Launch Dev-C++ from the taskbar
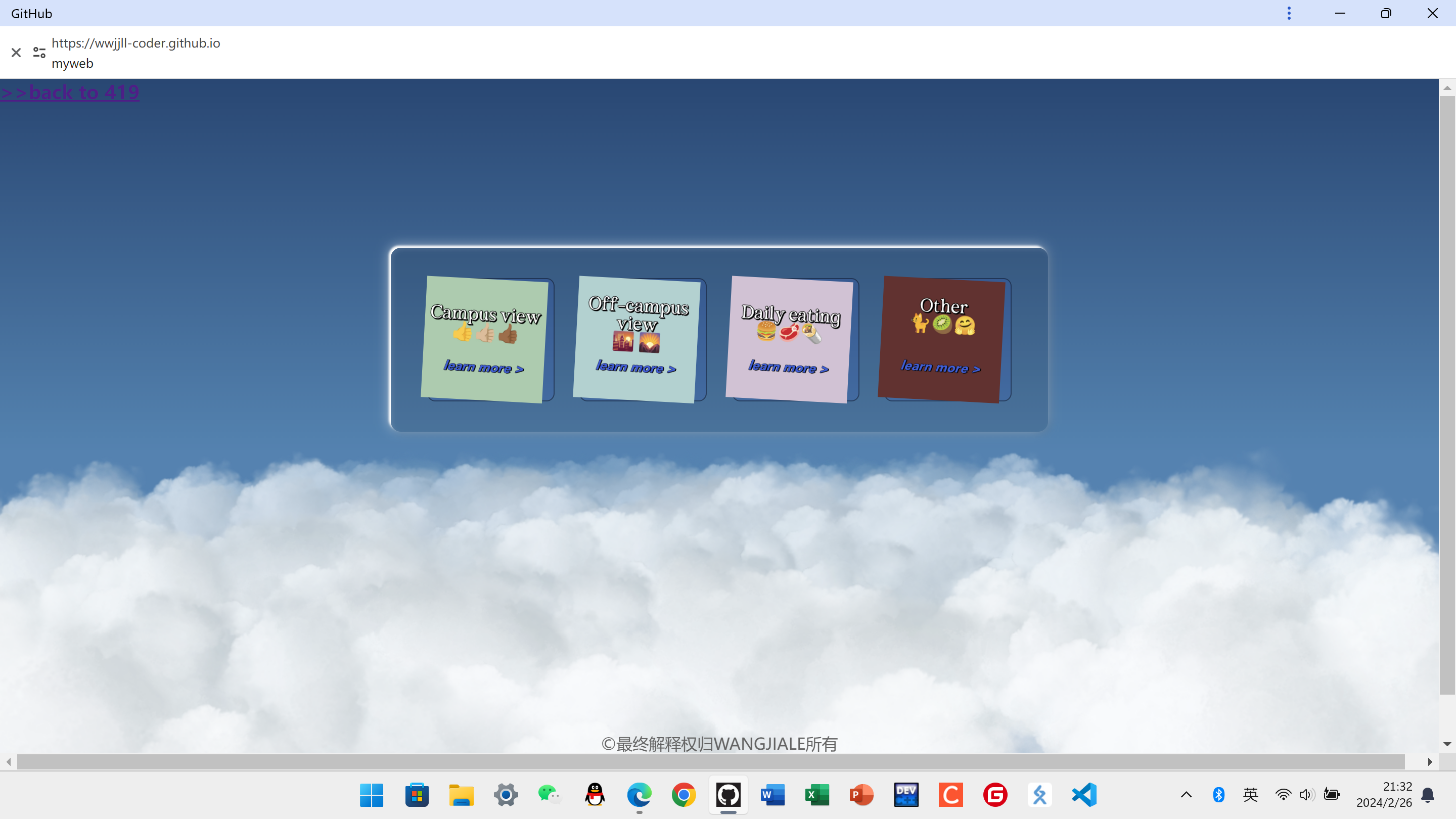 pos(906,795)
